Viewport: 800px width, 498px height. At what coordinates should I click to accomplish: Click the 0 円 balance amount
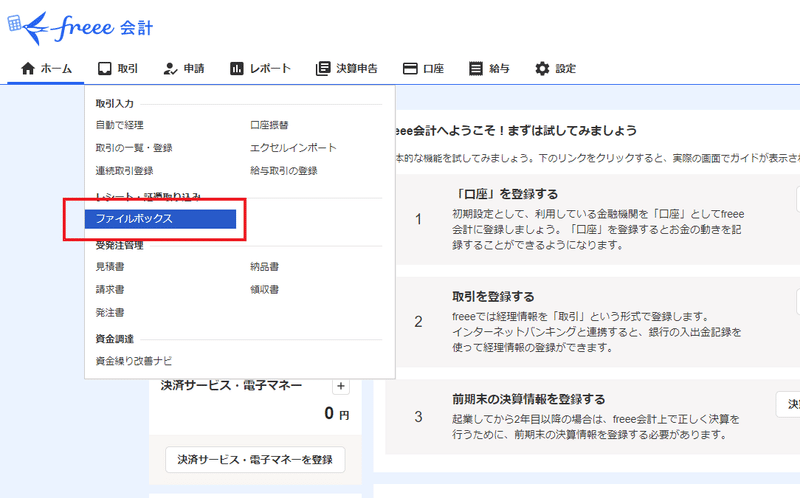[337, 413]
